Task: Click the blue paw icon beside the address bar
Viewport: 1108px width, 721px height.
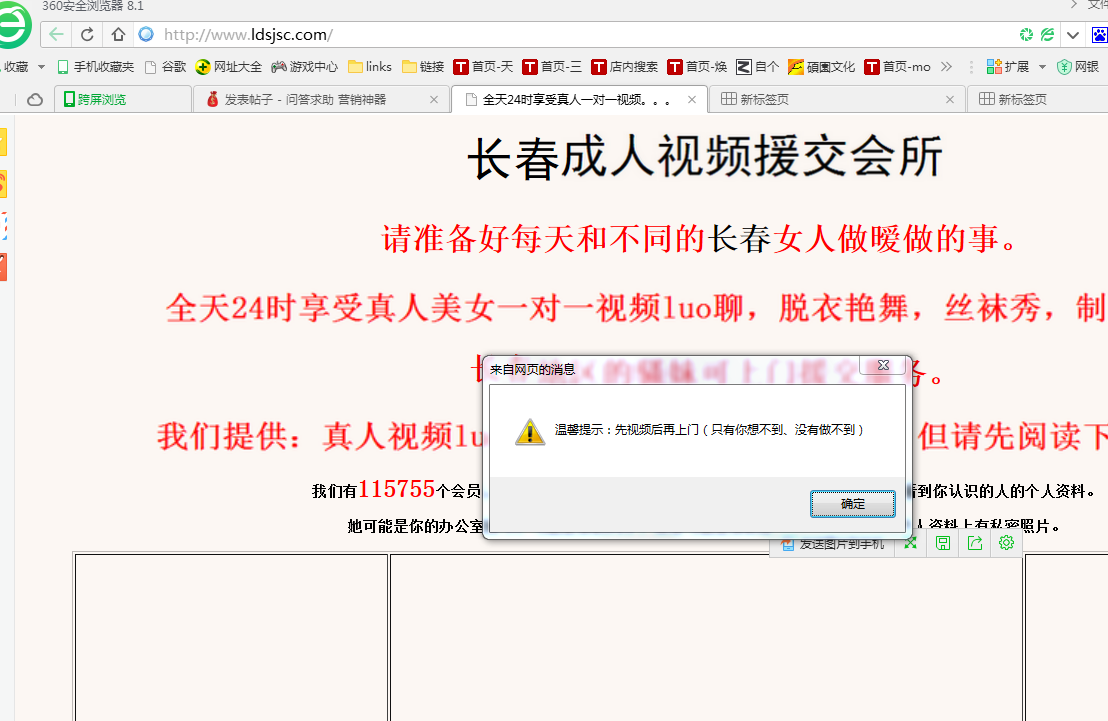Action: tap(1099, 33)
